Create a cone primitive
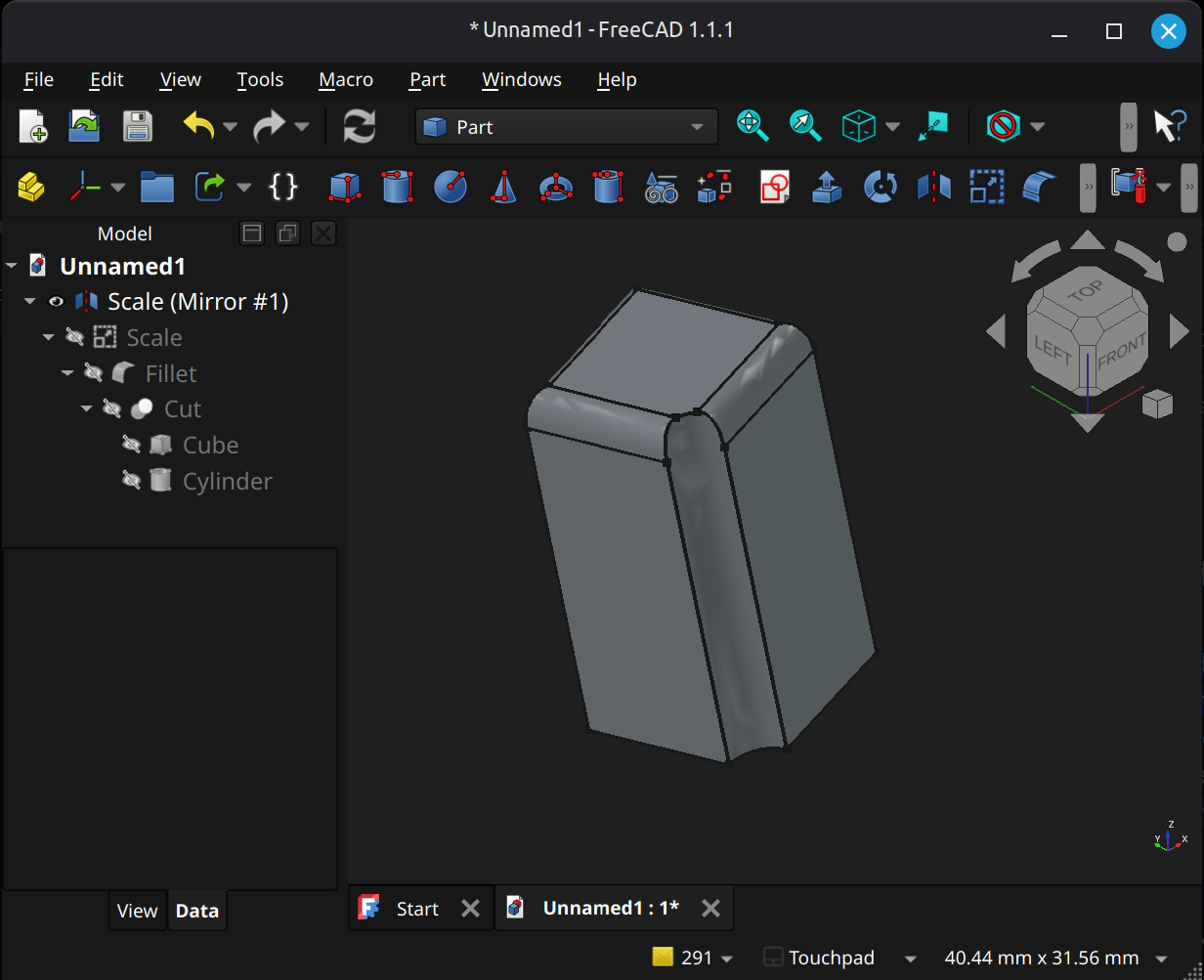The height and width of the screenshot is (980, 1204). tap(503, 186)
